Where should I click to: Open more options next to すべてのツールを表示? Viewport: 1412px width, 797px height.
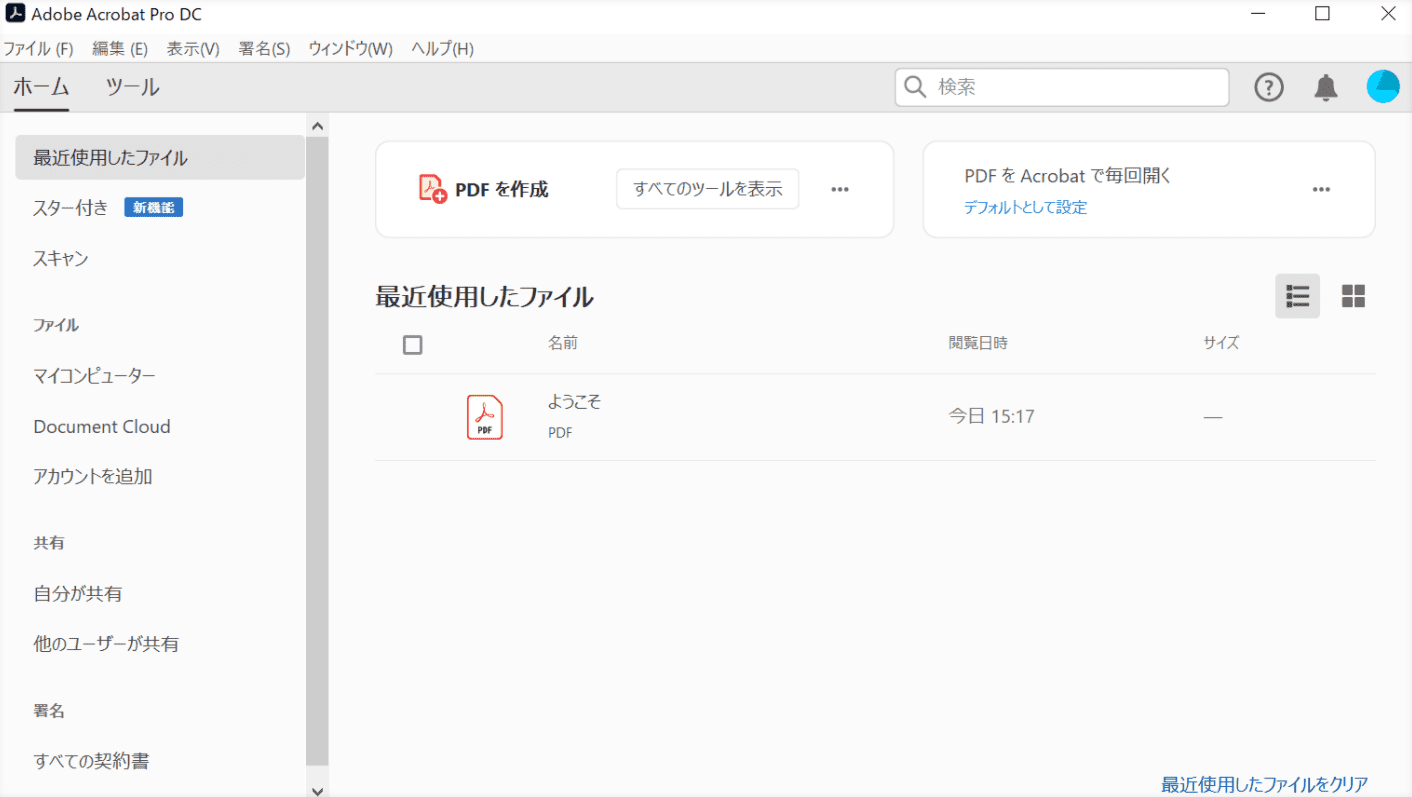click(x=840, y=189)
